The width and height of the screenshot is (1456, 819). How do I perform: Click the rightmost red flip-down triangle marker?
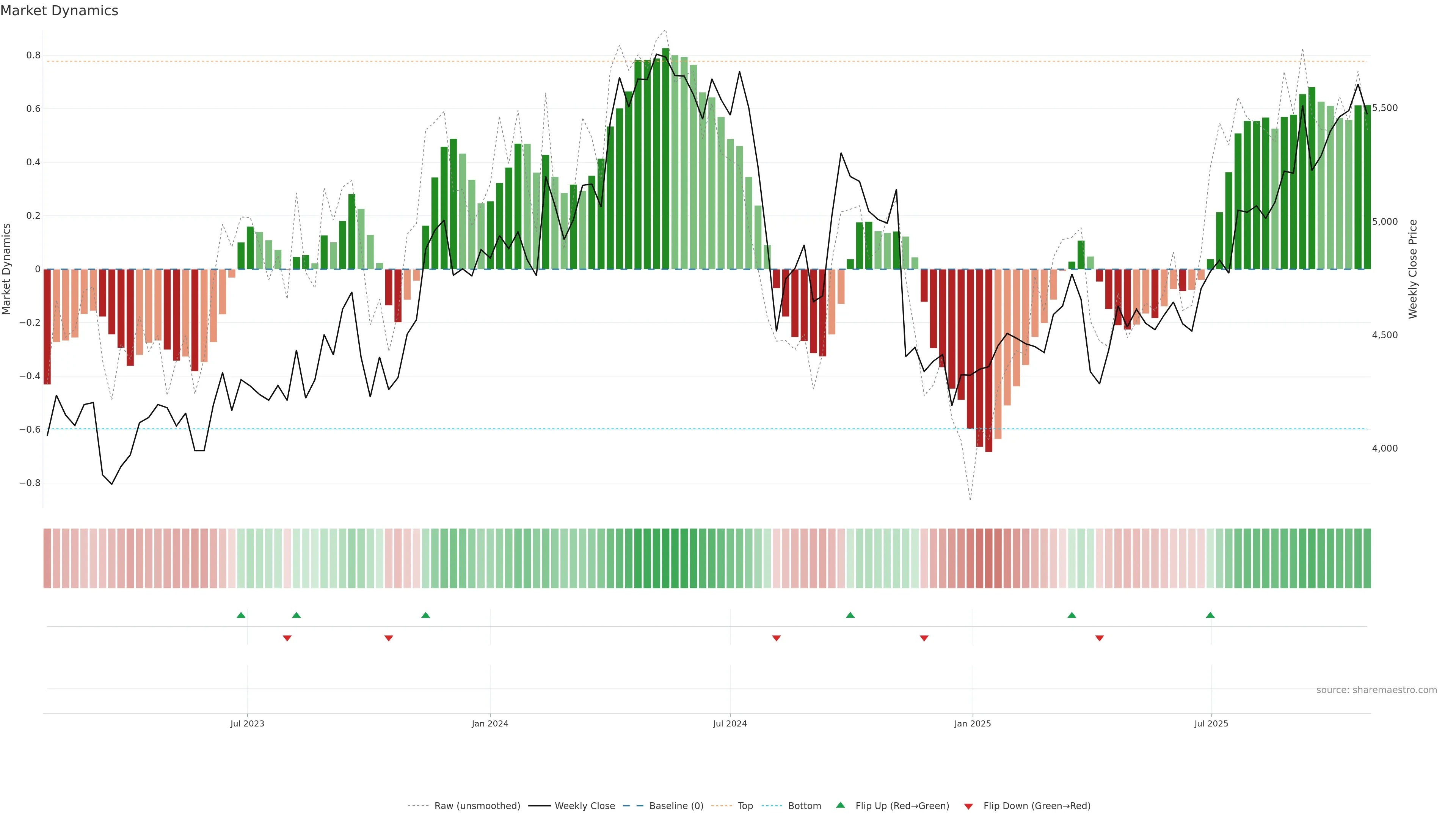(1099, 638)
